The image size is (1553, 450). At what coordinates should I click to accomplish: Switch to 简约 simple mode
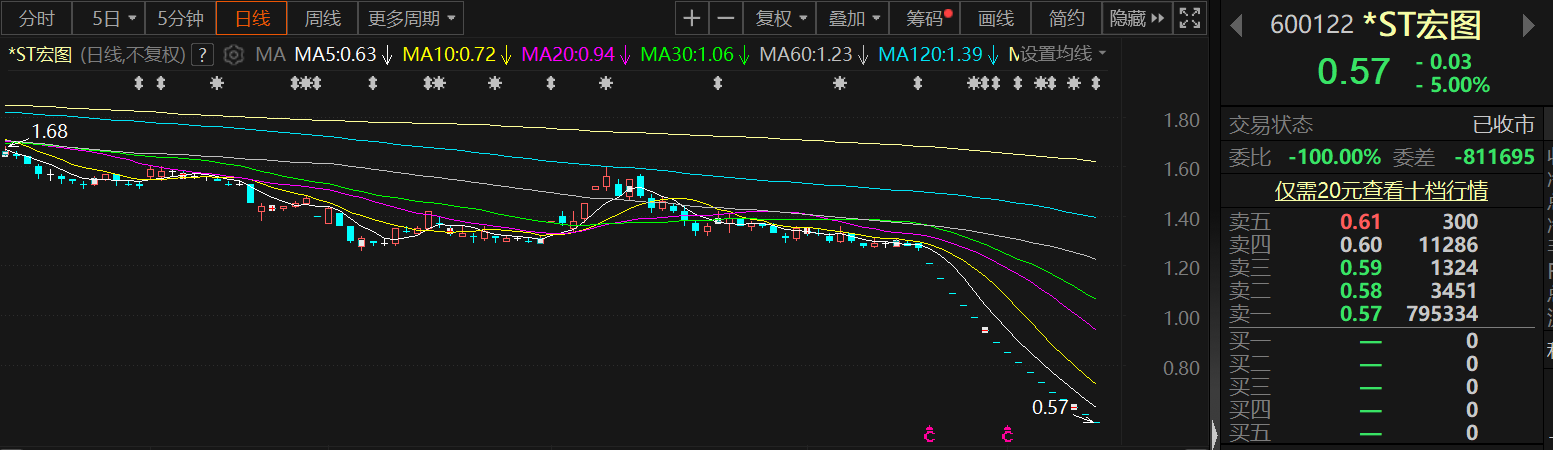tap(1066, 18)
